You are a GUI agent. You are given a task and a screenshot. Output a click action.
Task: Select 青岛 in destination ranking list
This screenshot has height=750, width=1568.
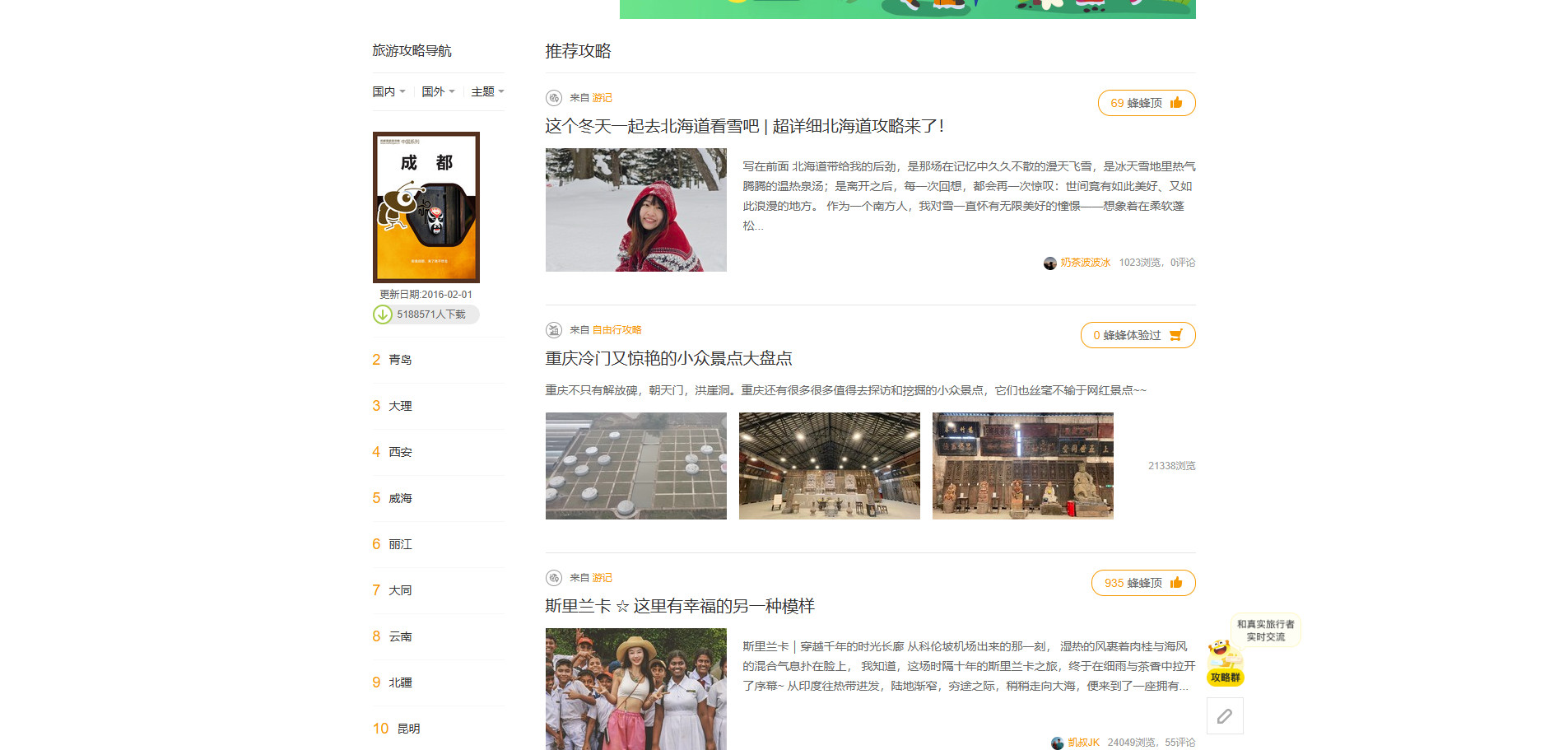tap(400, 360)
